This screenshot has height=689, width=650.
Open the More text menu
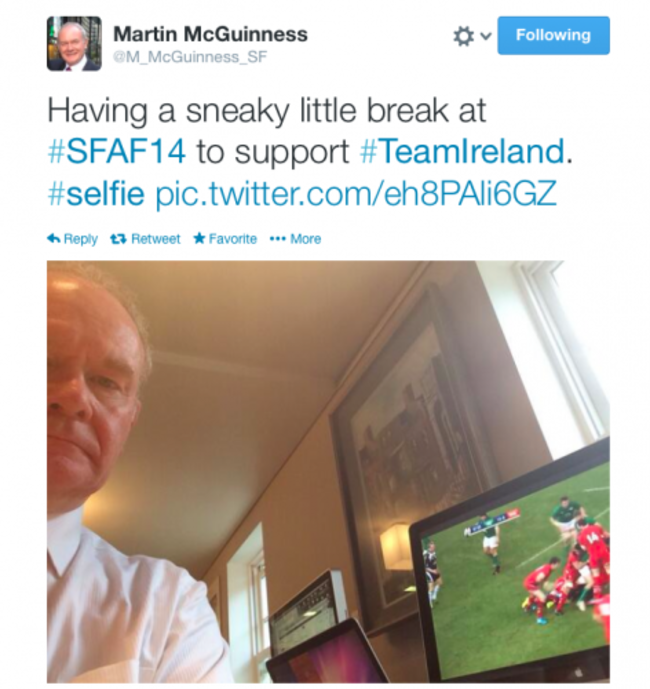coord(305,239)
